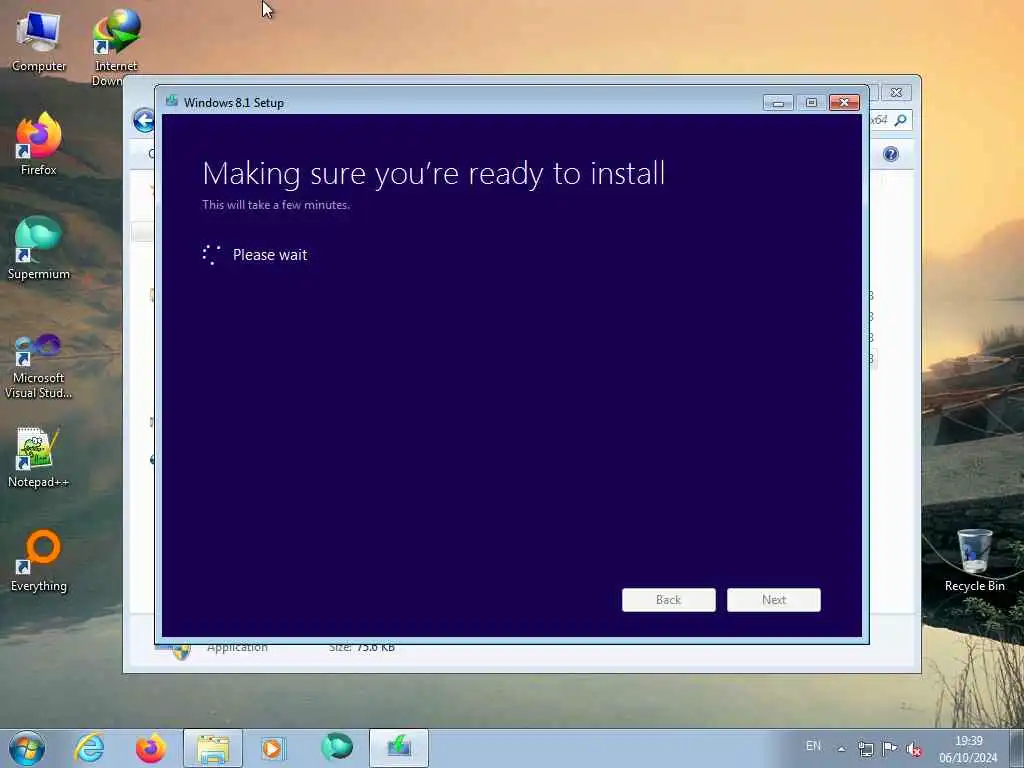This screenshot has height=768, width=1024.
Task: Click 'This will take a few minutes.' text
Action: click(276, 204)
